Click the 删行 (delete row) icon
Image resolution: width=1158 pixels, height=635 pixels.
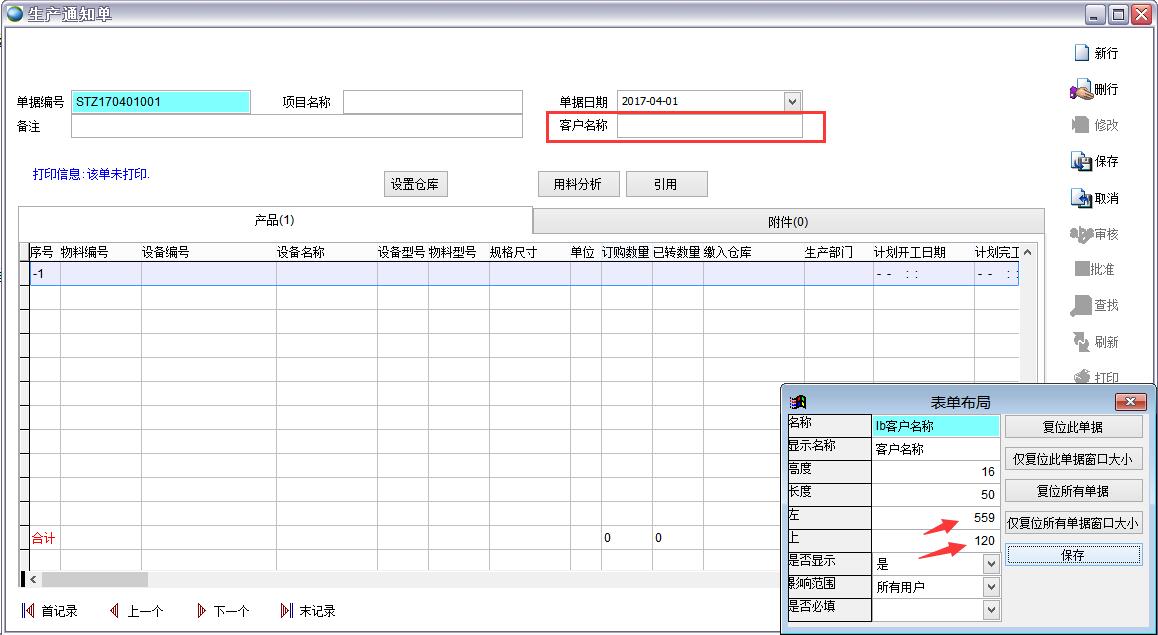1081,90
